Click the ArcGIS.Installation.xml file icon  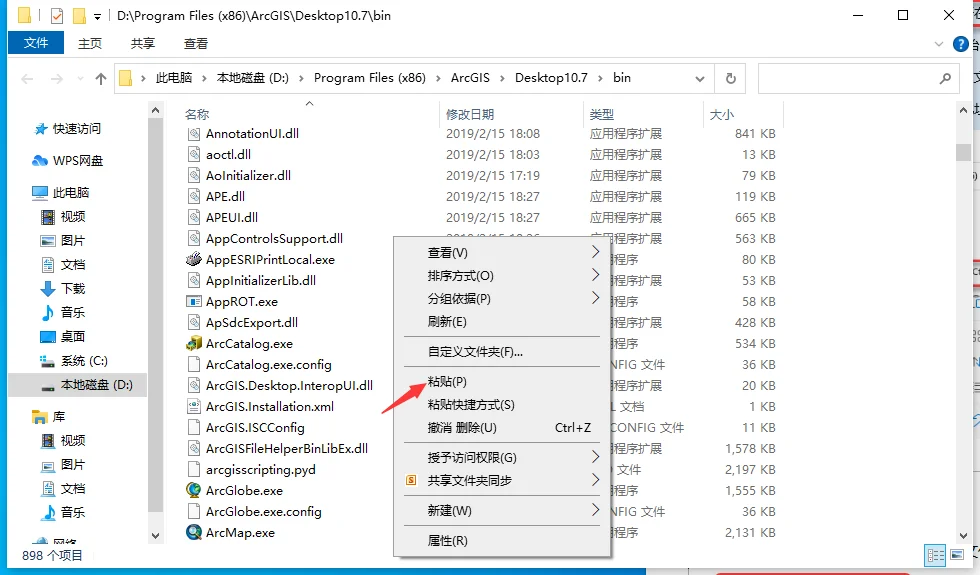[x=194, y=406]
